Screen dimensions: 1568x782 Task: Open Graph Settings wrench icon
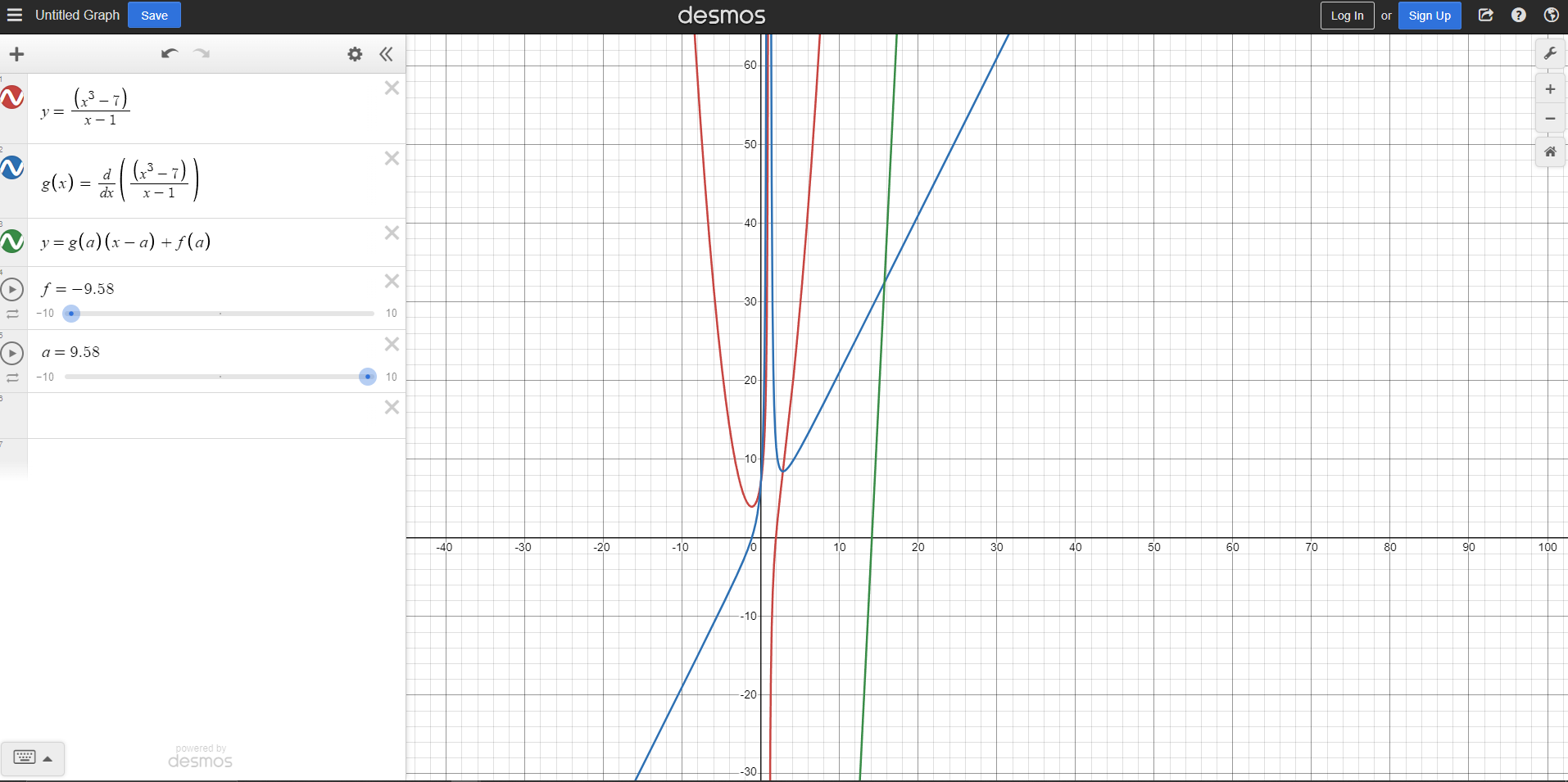click(1550, 54)
